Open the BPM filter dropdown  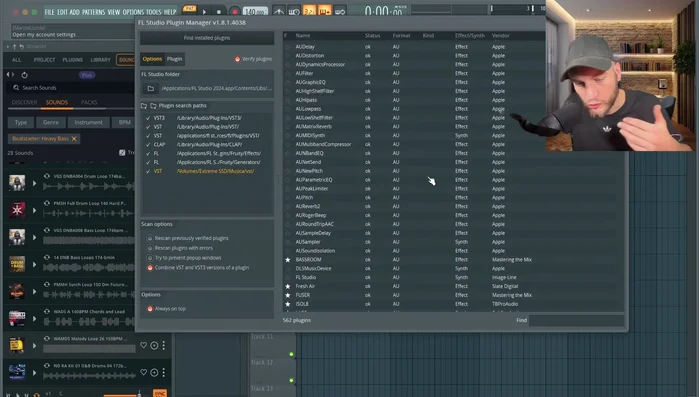(x=124, y=123)
